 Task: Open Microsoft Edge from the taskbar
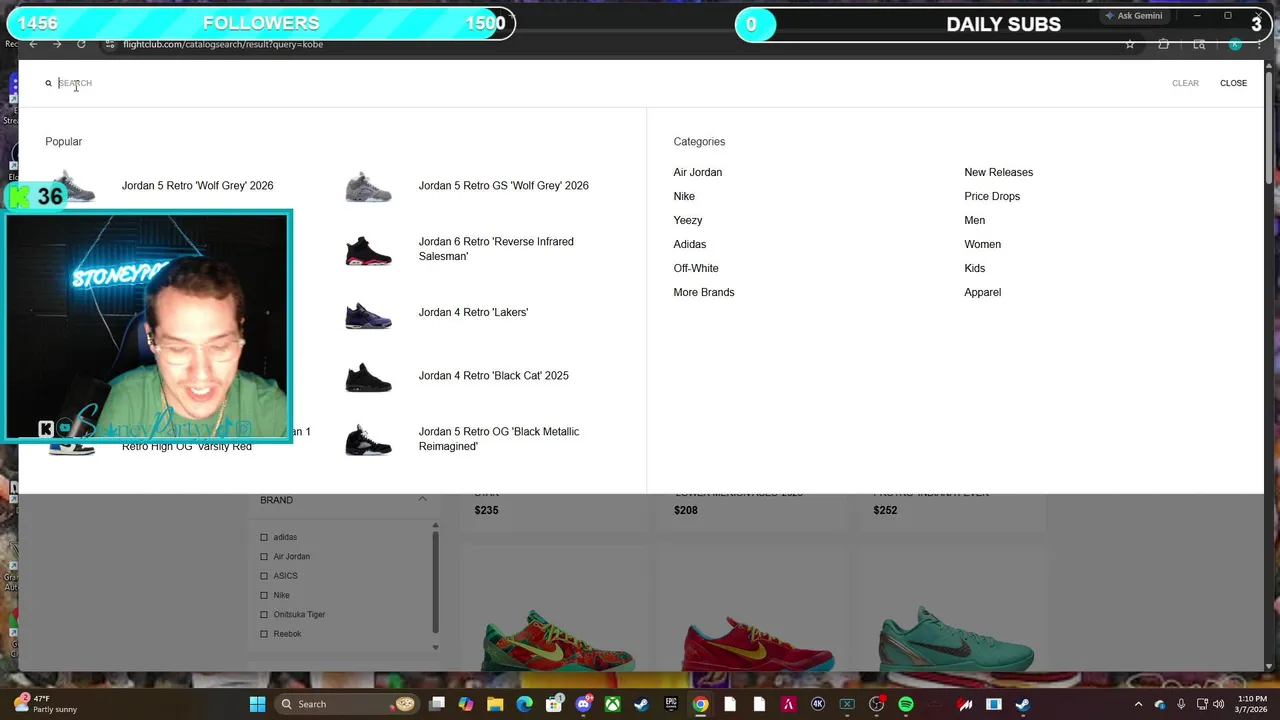point(524,704)
